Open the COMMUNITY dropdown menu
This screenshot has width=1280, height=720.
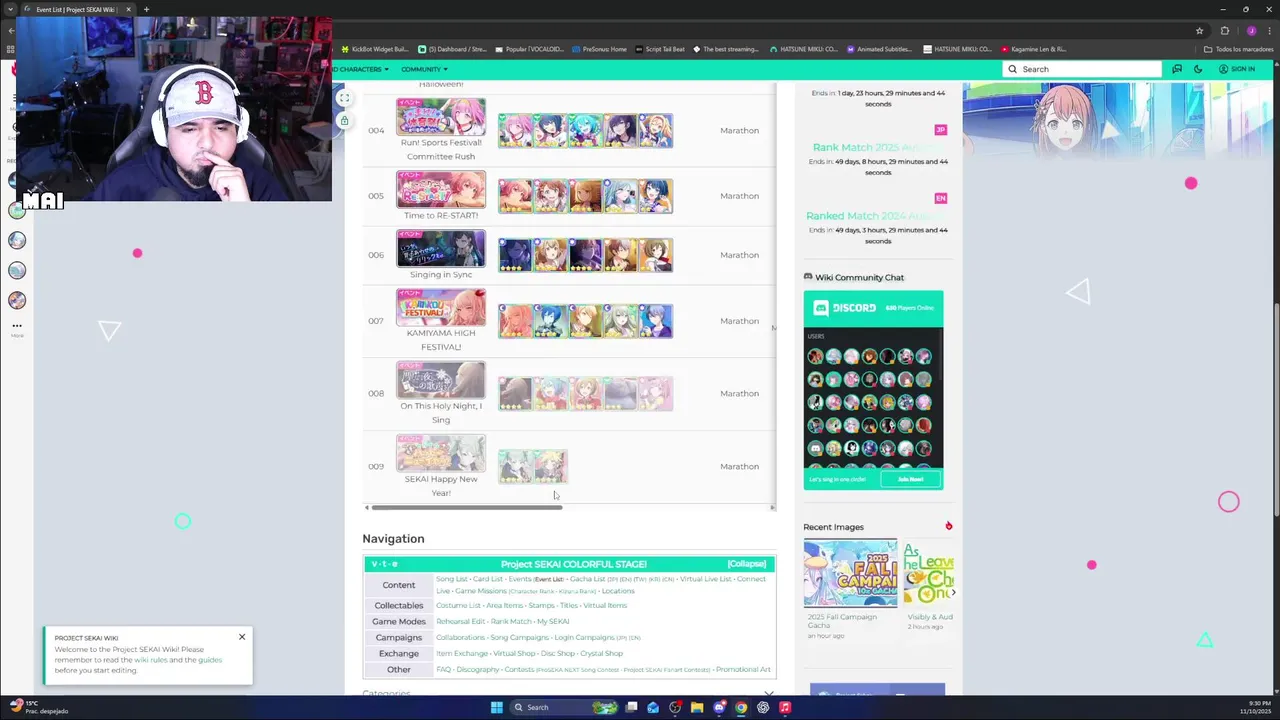tap(424, 69)
